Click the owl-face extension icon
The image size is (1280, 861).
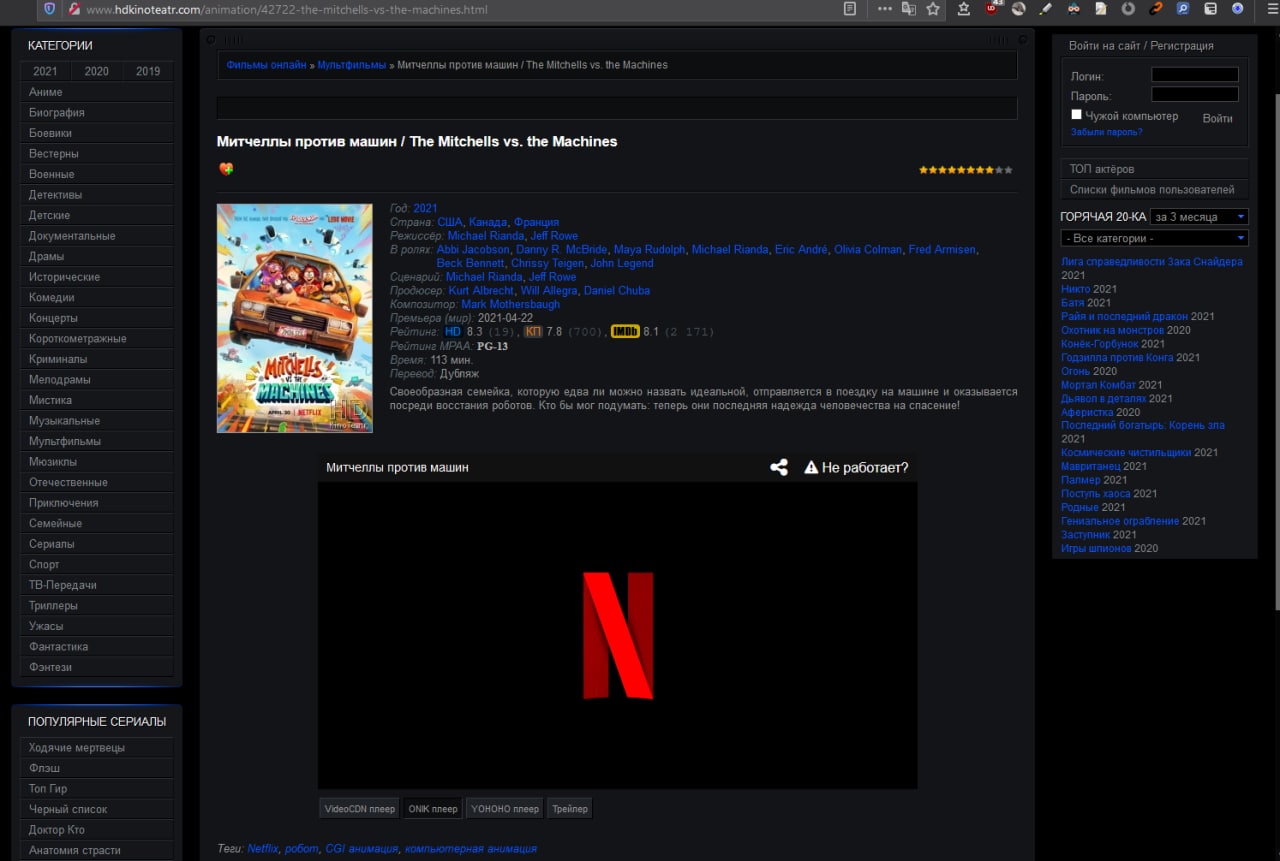click(x=1073, y=9)
